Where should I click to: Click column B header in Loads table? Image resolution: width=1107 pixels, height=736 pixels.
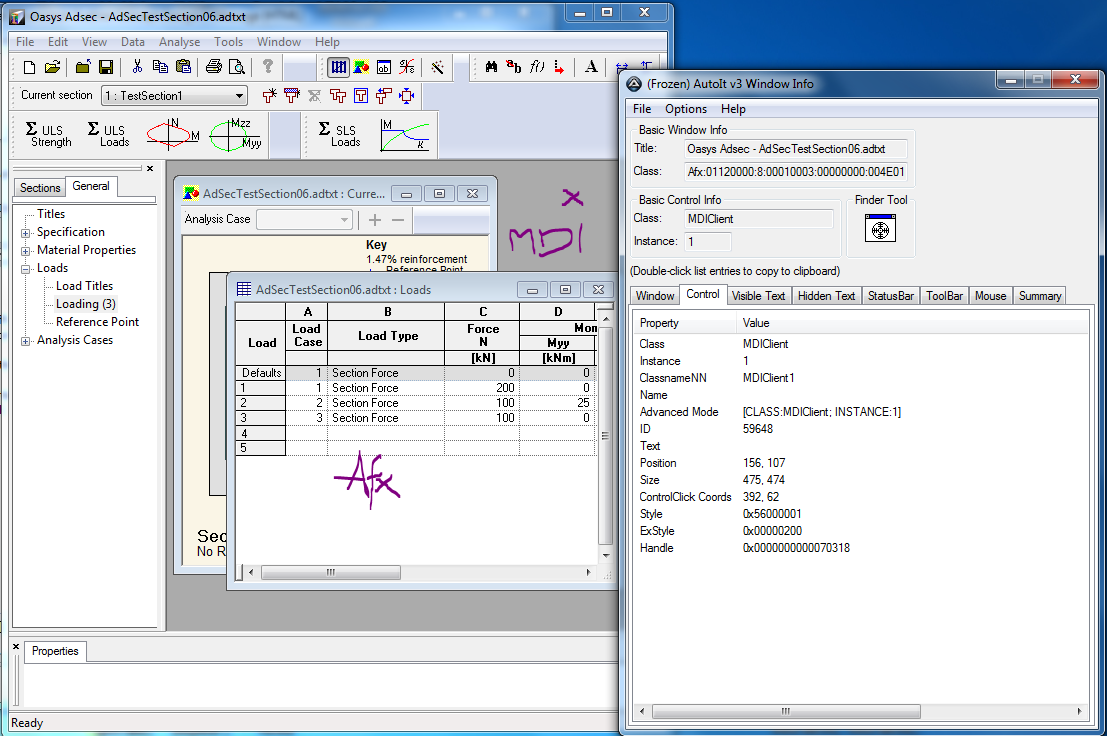point(387,312)
